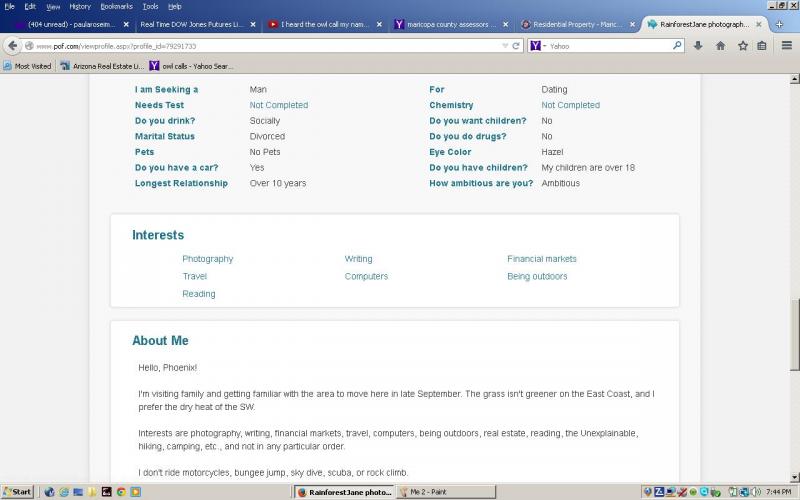The height and width of the screenshot is (500, 800).
Task: Reload the page with the refresh icon
Action: click(516, 45)
